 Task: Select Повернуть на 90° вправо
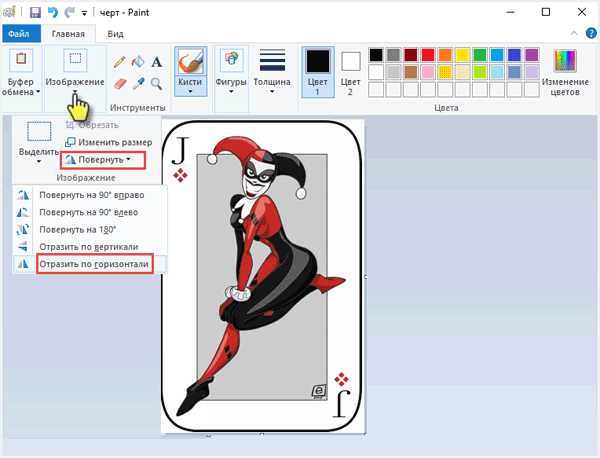click(x=91, y=195)
